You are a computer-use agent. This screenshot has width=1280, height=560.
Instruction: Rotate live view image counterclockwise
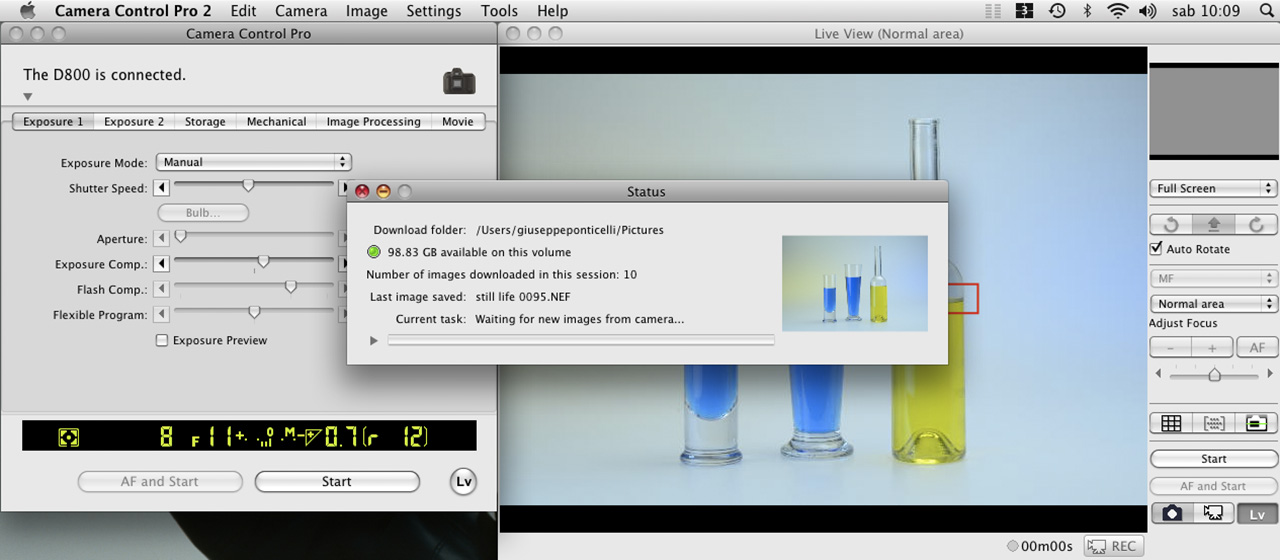[x=1171, y=225]
